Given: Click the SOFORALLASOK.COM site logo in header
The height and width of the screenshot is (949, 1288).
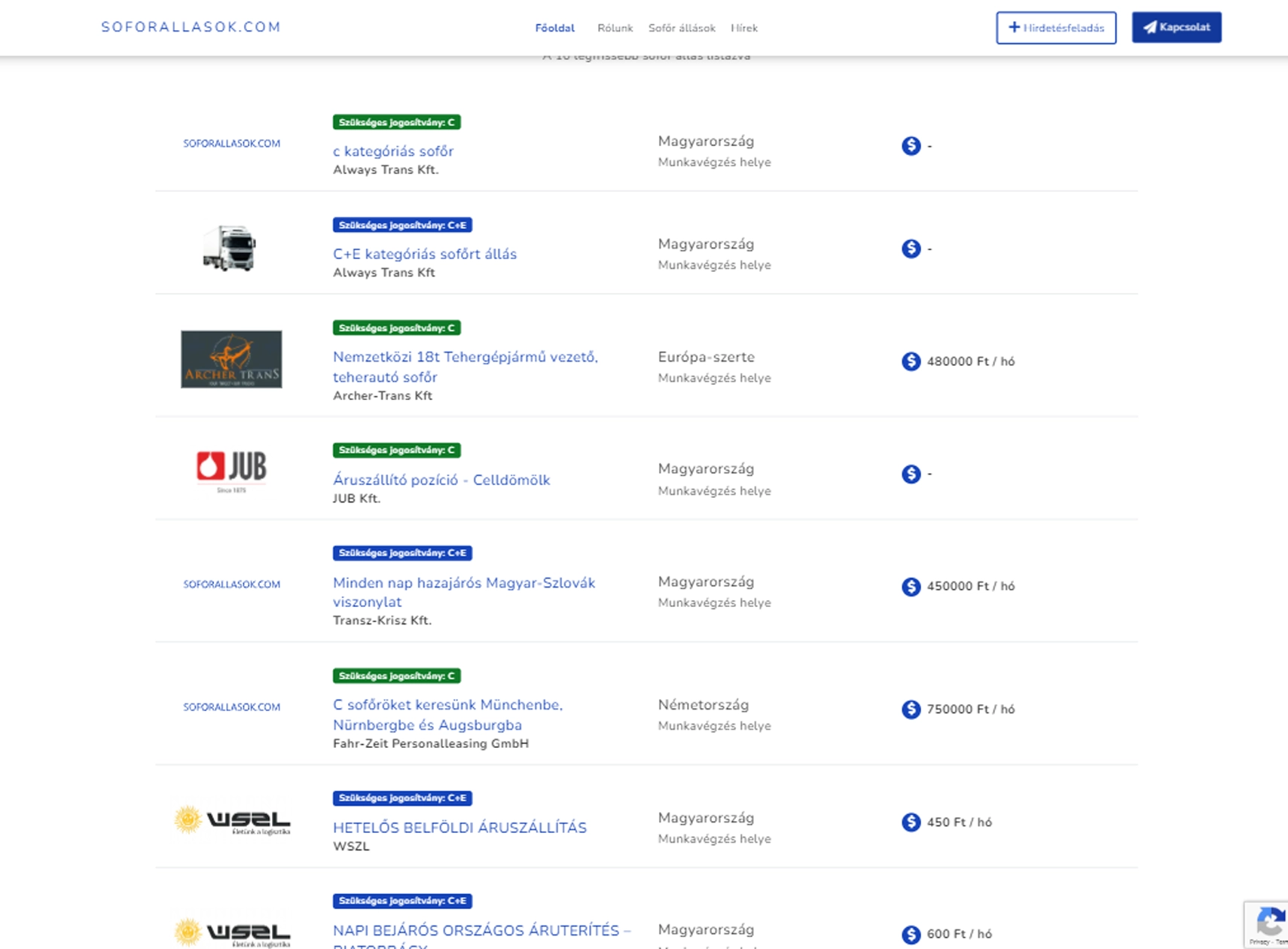Looking at the screenshot, I should coord(191,27).
